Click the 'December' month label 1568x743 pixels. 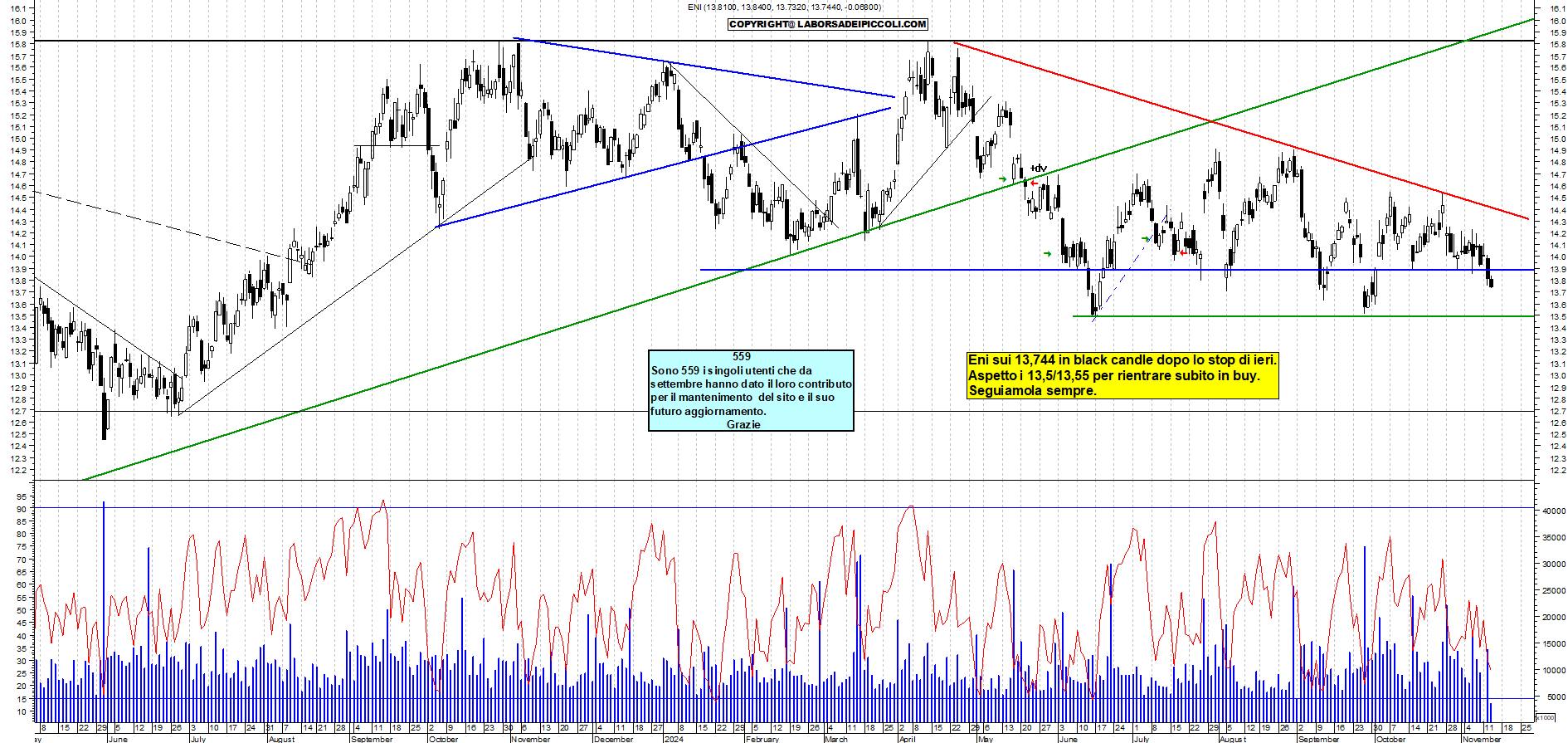click(x=613, y=738)
